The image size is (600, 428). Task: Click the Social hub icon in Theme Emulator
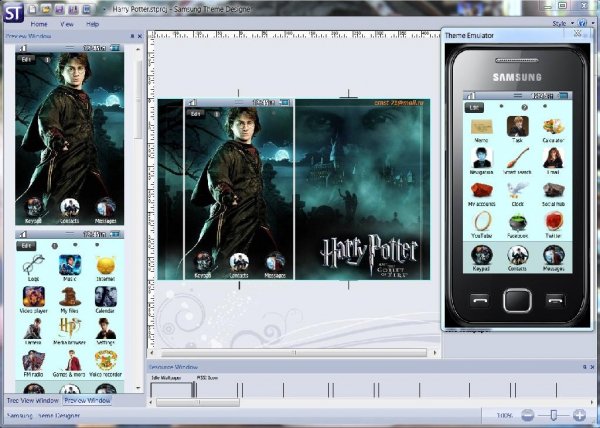point(553,190)
